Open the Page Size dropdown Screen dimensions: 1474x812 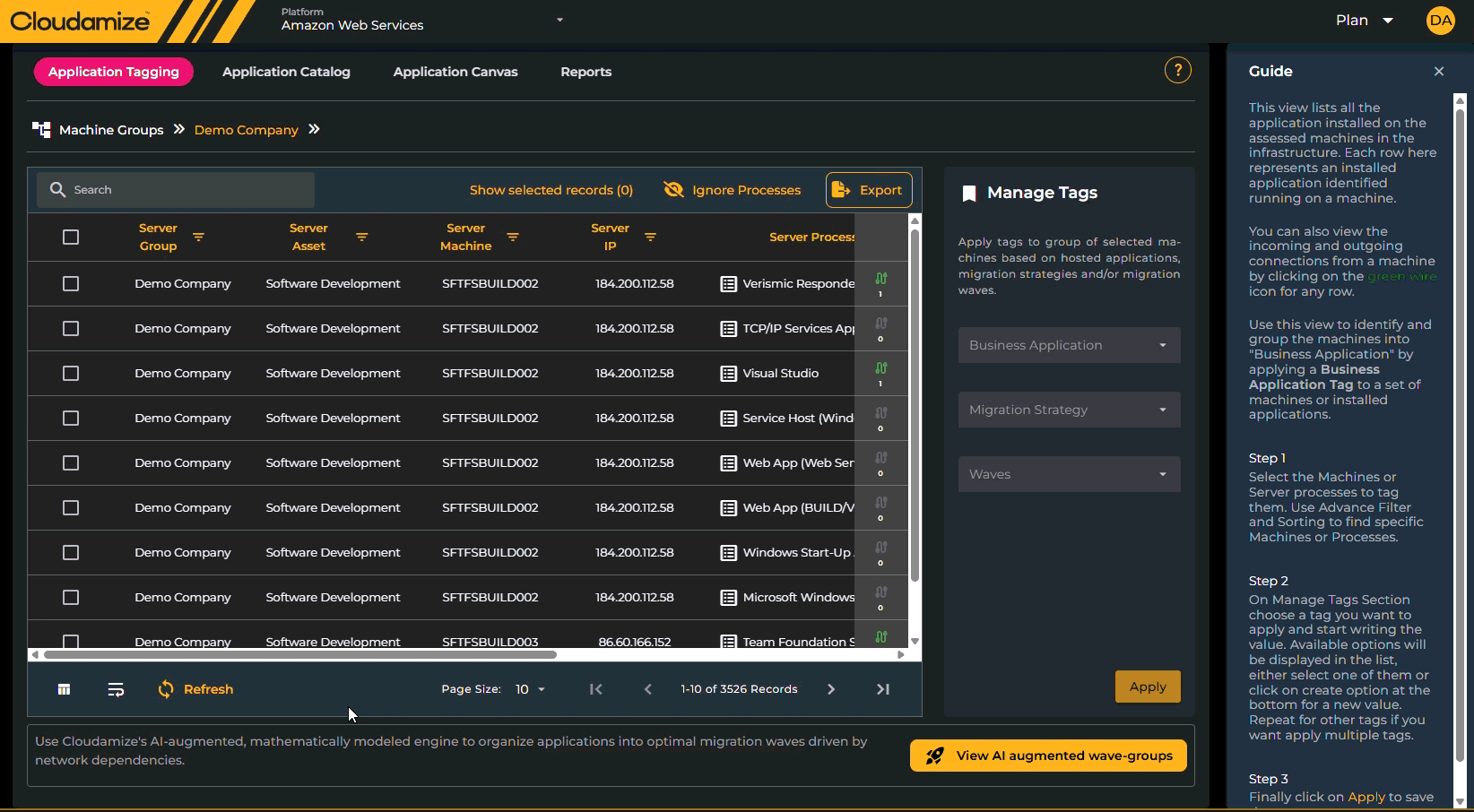coord(530,689)
